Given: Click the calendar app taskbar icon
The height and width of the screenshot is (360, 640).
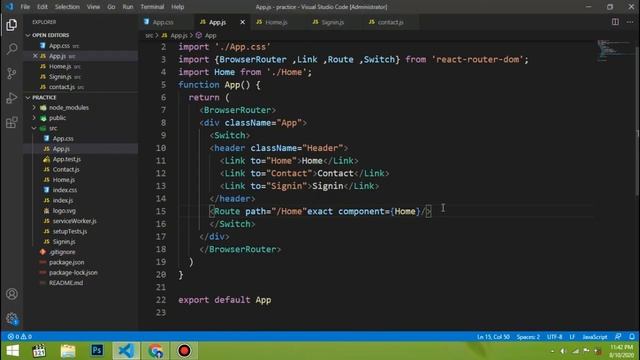Looking at the screenshot, I should point(39,351).
